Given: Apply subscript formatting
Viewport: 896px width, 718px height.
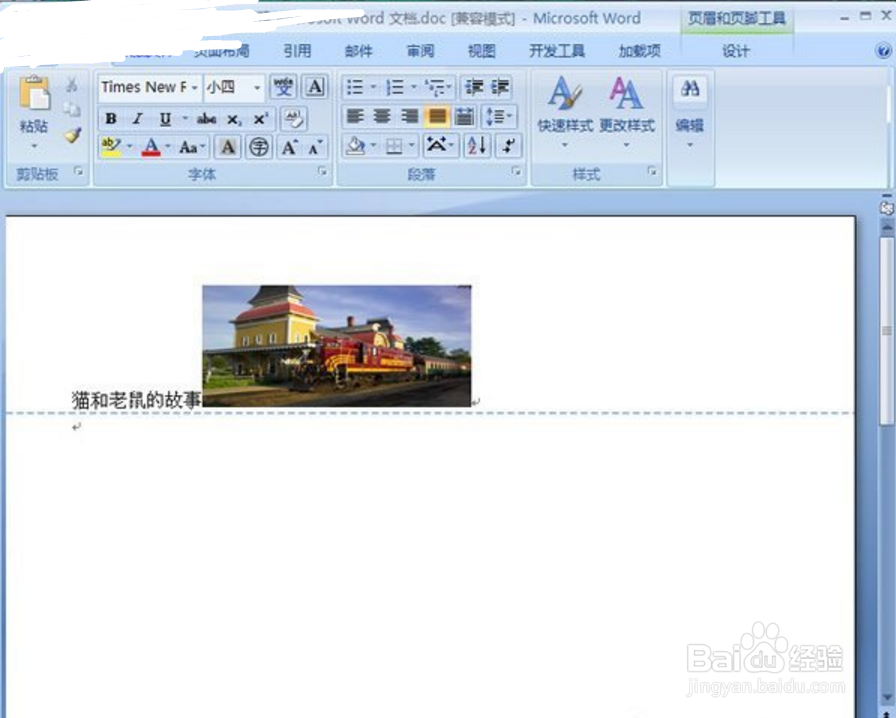Looking at the screenshot, I should (x=234, y=119).
